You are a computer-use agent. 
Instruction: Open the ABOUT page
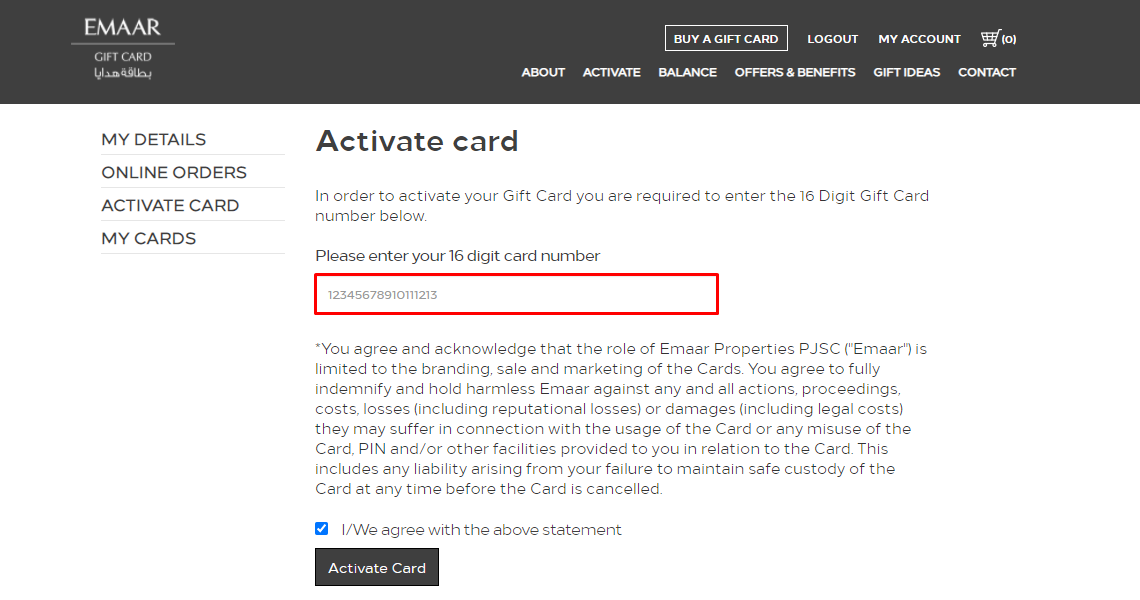[543, 72]
